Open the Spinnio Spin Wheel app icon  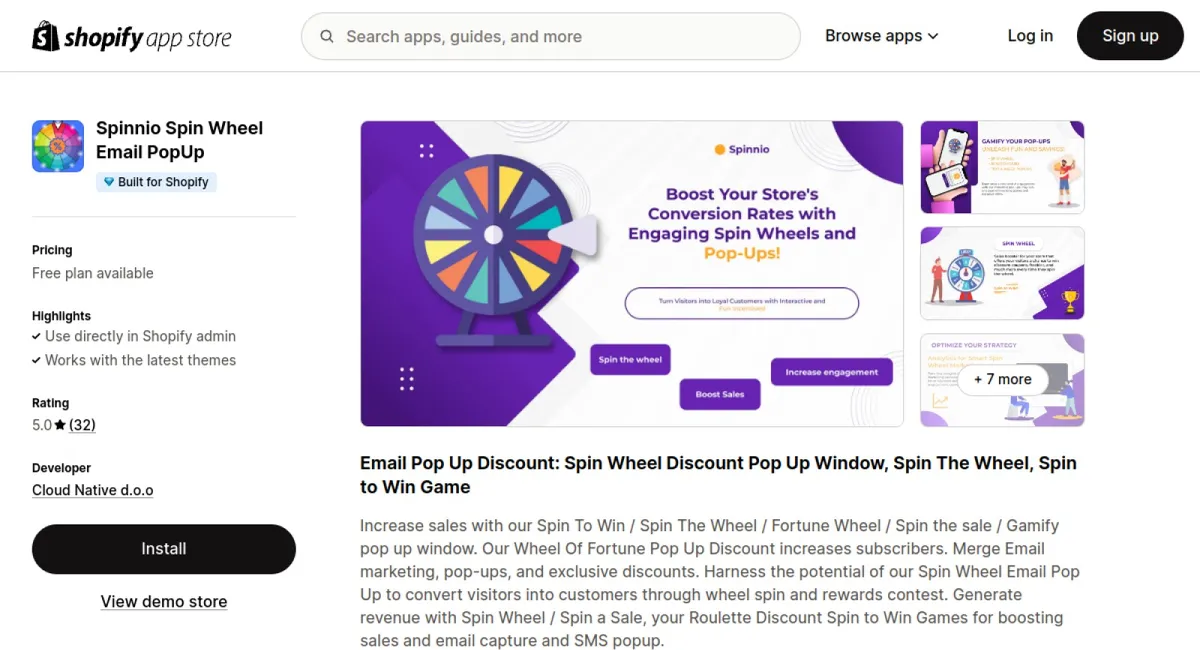[57, 145]
